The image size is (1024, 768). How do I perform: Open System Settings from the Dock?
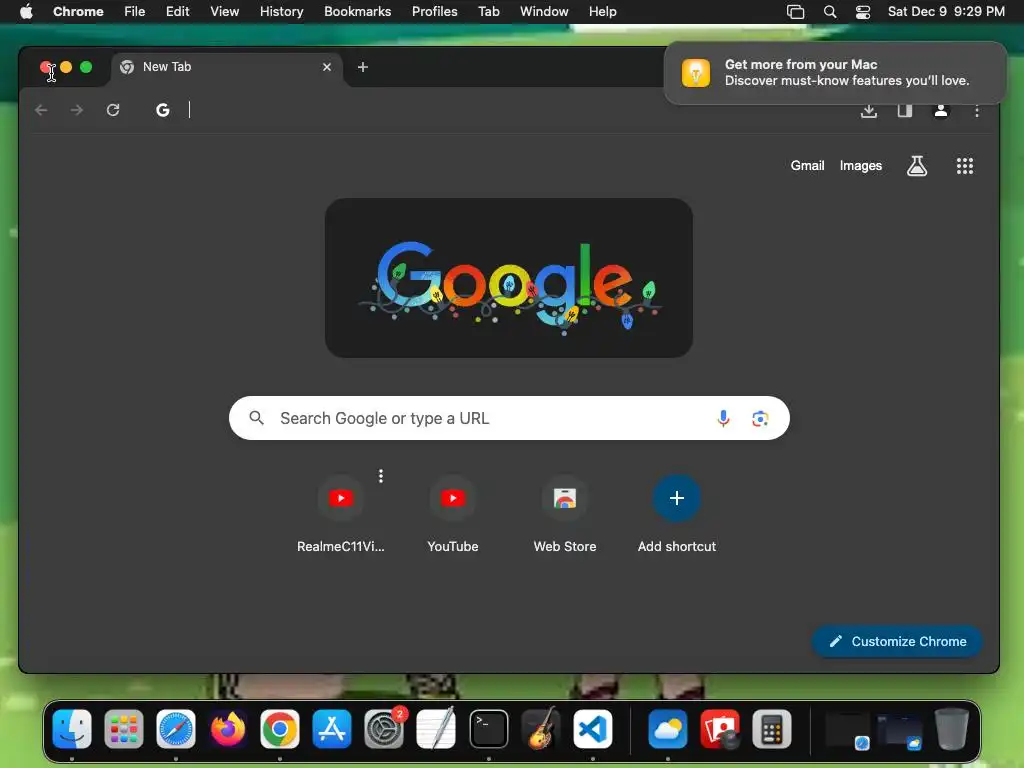pos(384,729)
